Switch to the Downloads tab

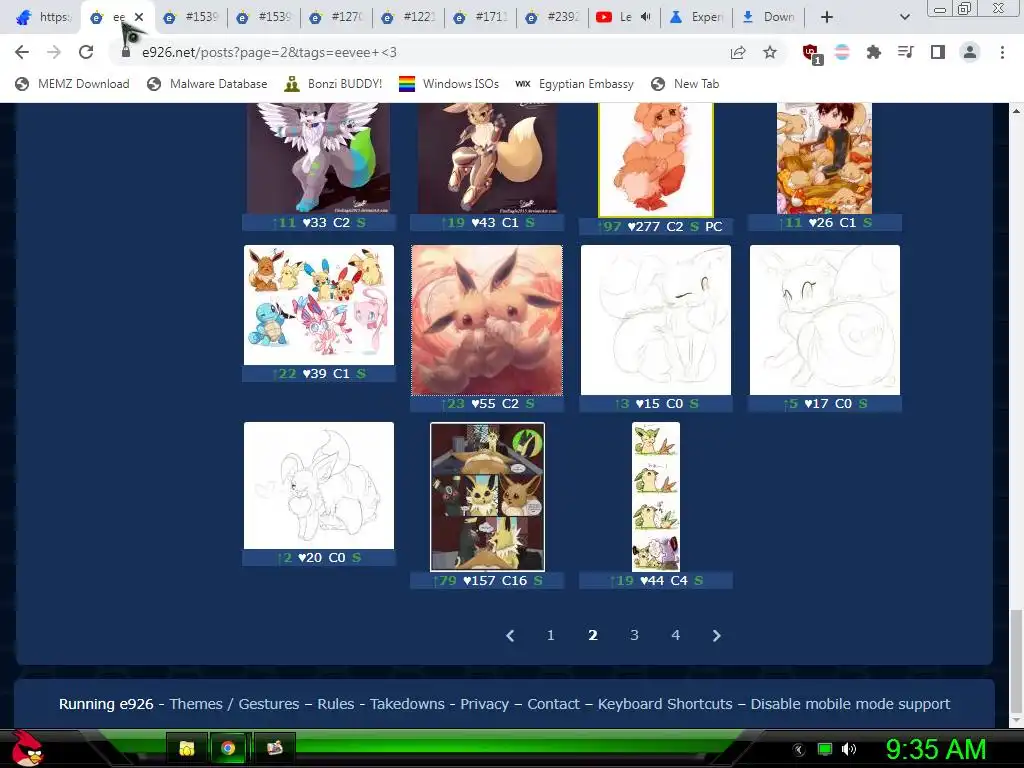pos(769,17)
